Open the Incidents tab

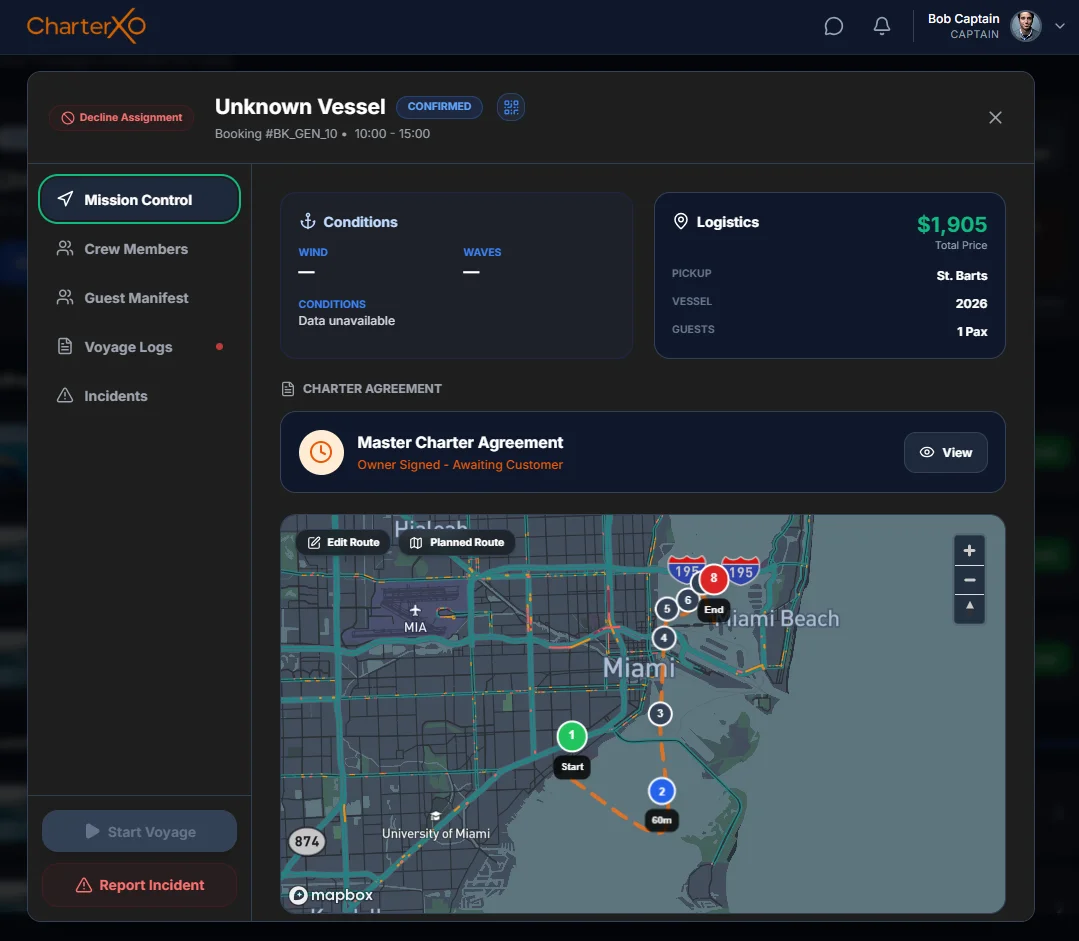tap(139, 396)
